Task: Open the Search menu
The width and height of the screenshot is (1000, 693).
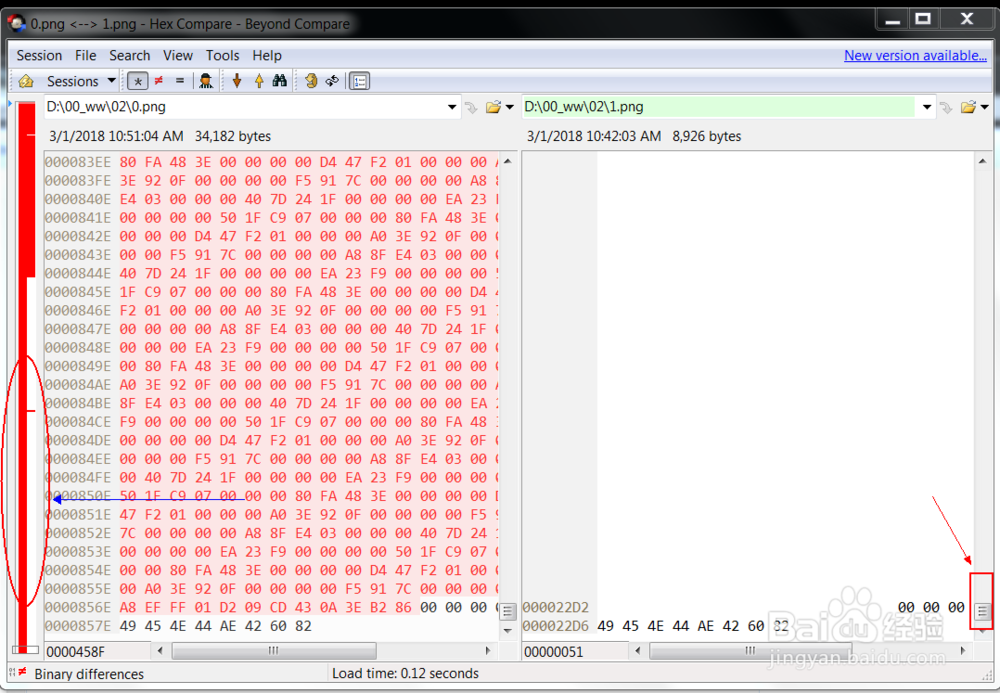Action: [x=129, y=55]
